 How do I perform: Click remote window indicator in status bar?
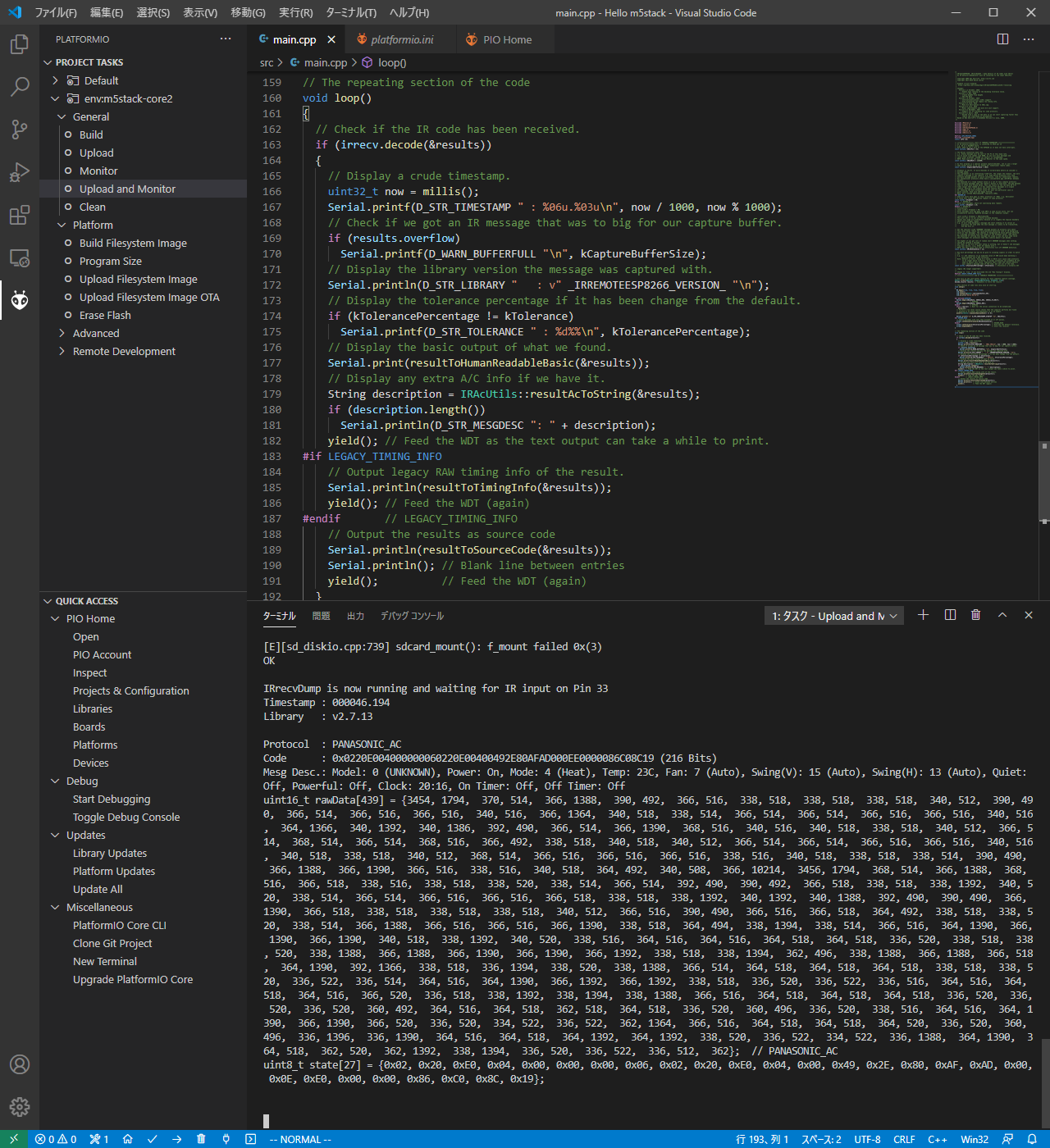point(14,1139)
